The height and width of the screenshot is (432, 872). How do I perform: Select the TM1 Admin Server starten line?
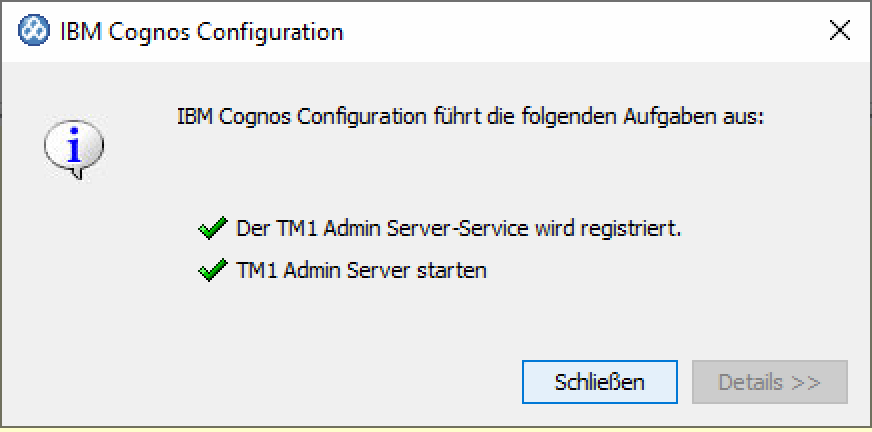(x=361, y=270)
